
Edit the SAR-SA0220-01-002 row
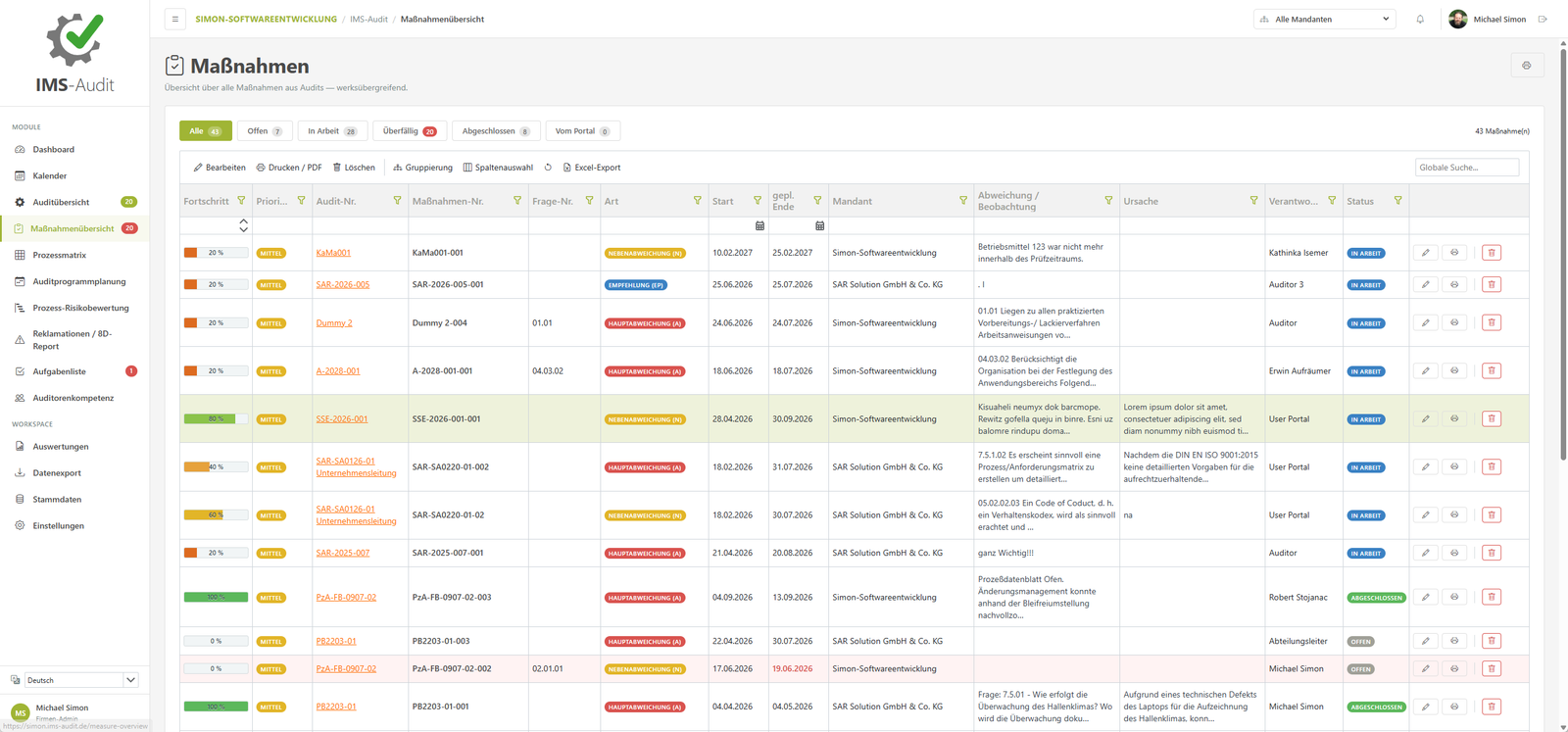pyautogui.click(x=1425, y=466)
